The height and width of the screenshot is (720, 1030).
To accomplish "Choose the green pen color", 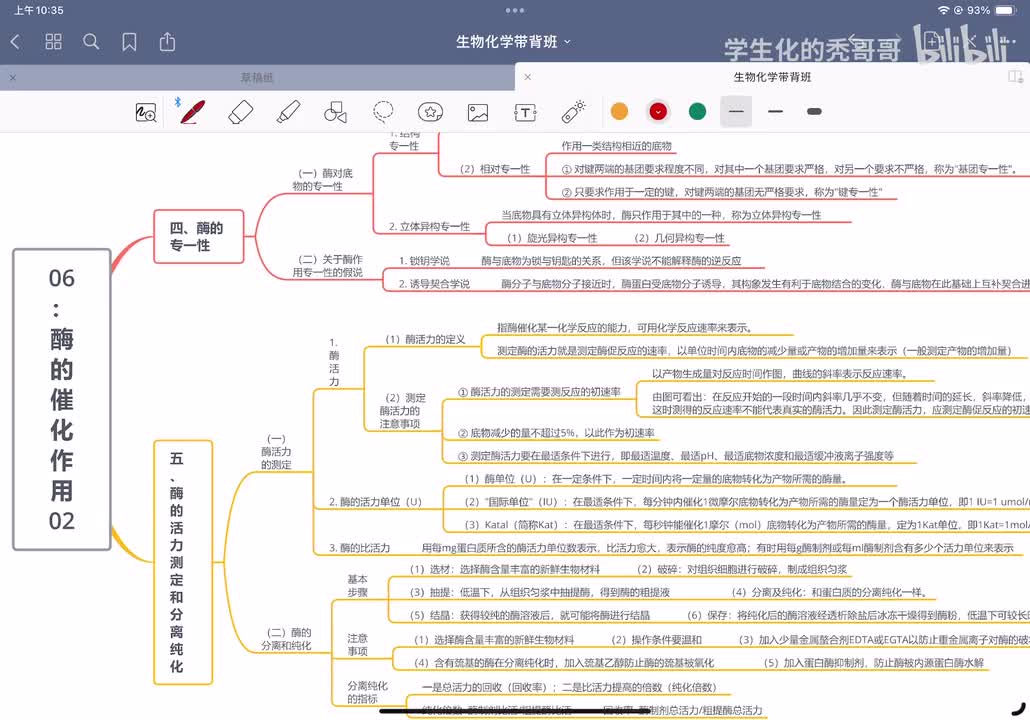I will point(698,112).
